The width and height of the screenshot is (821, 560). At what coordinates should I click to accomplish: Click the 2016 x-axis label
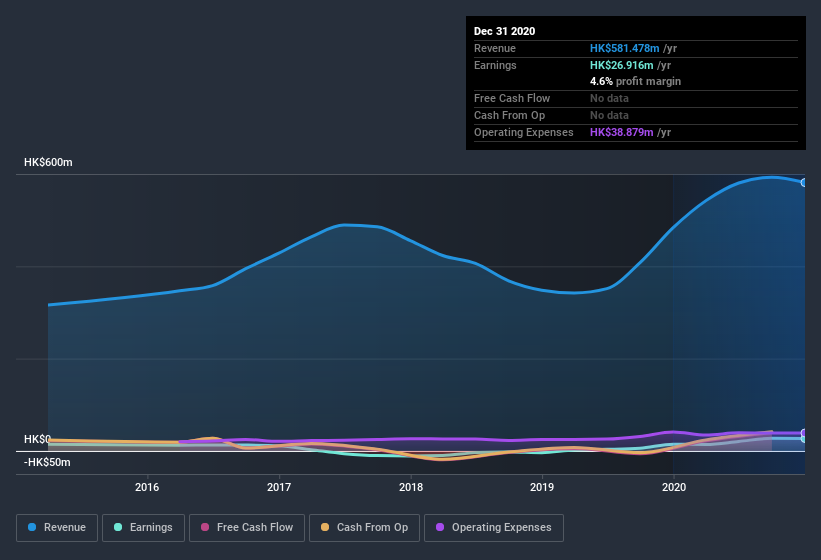[147, 487]
